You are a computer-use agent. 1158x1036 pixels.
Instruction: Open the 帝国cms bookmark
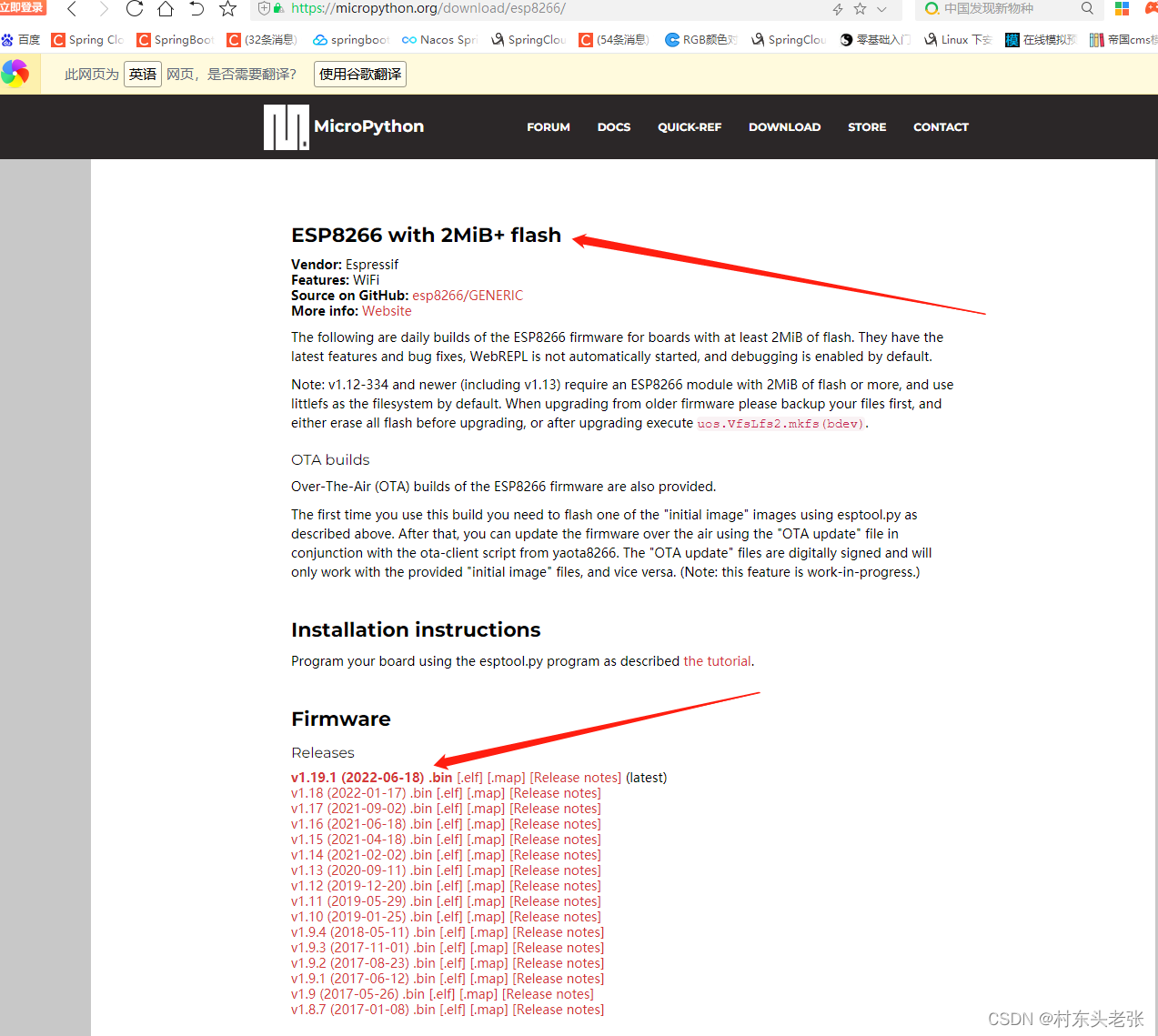1124,39
